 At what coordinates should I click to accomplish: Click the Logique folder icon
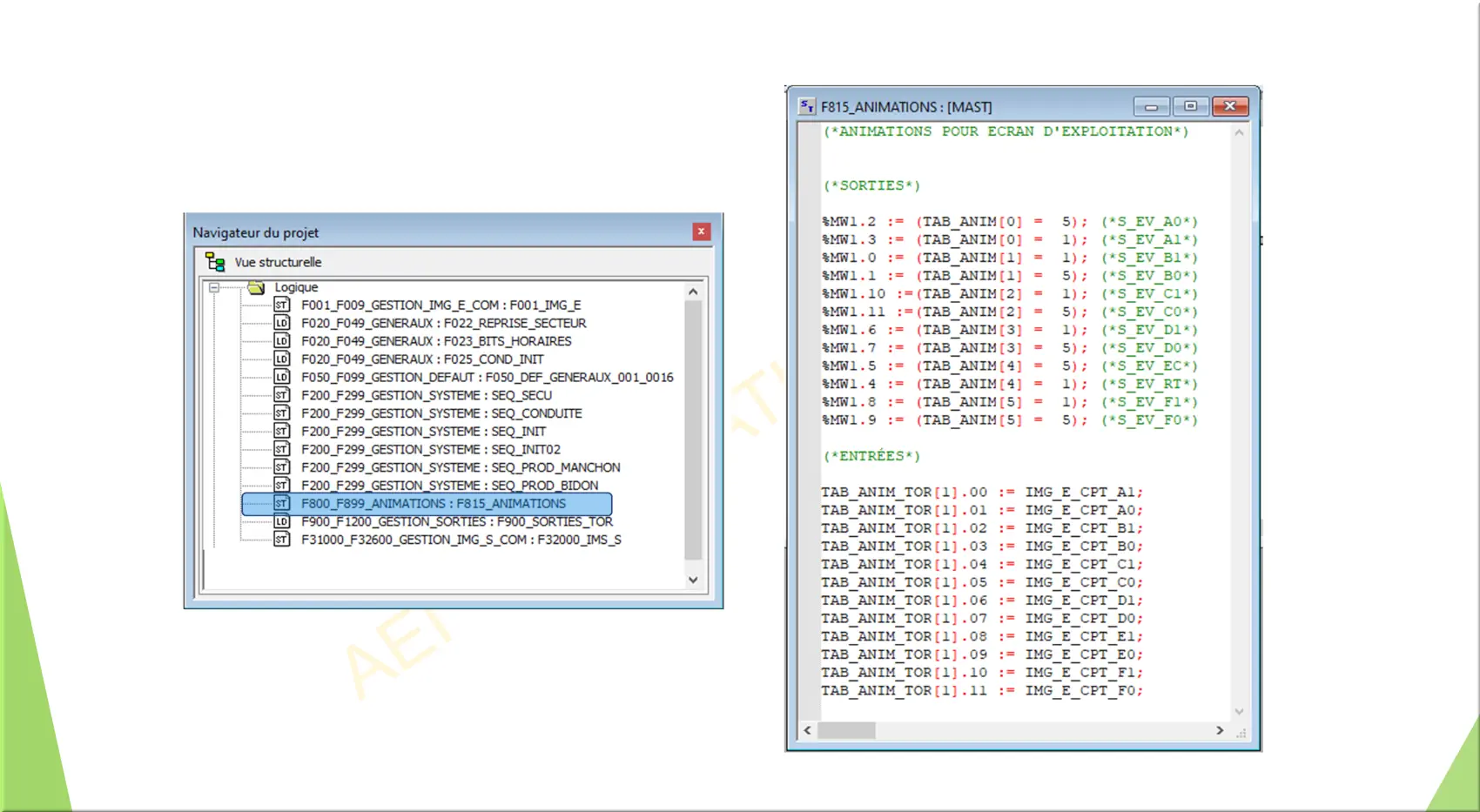point(256,287)
